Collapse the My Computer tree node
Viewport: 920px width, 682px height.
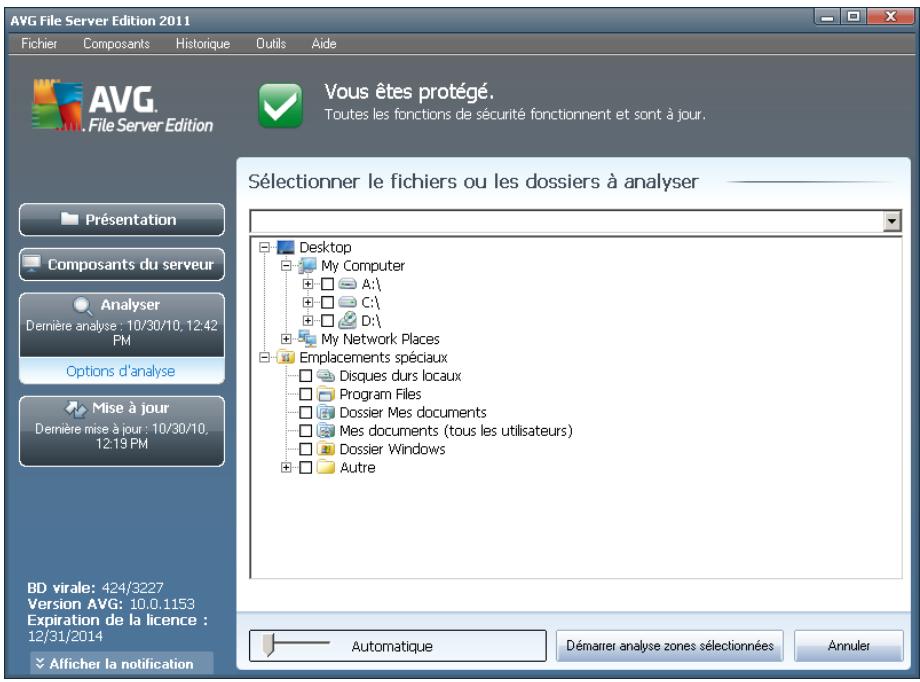point(286,265)
